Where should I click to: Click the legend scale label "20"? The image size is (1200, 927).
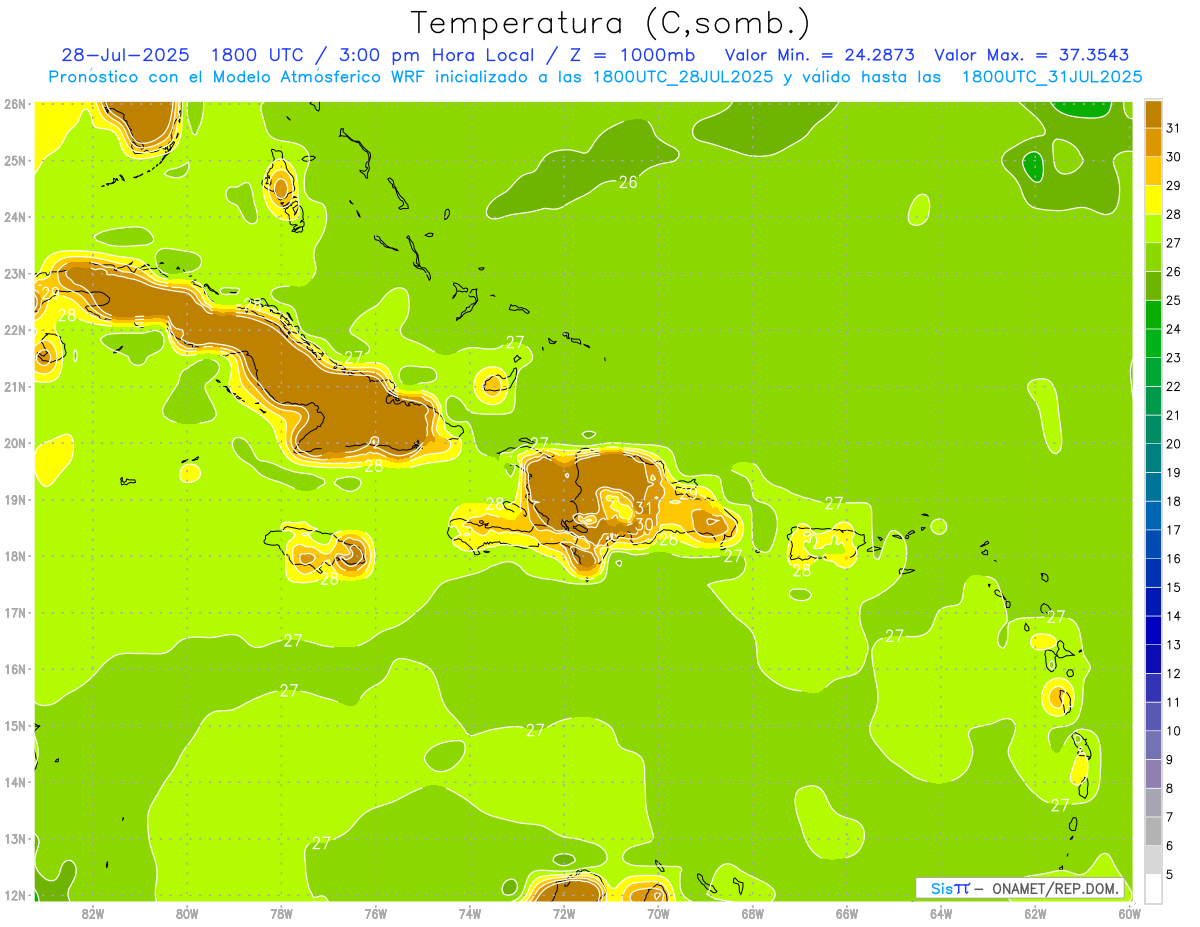pos(1173,444)
